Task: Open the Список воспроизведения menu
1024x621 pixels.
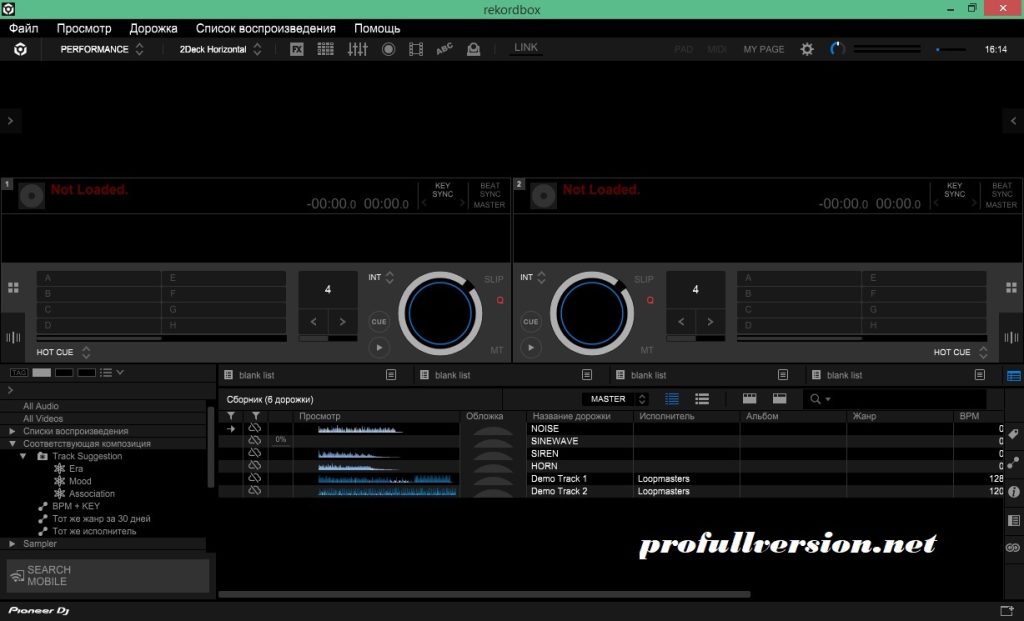Action: 264,28
